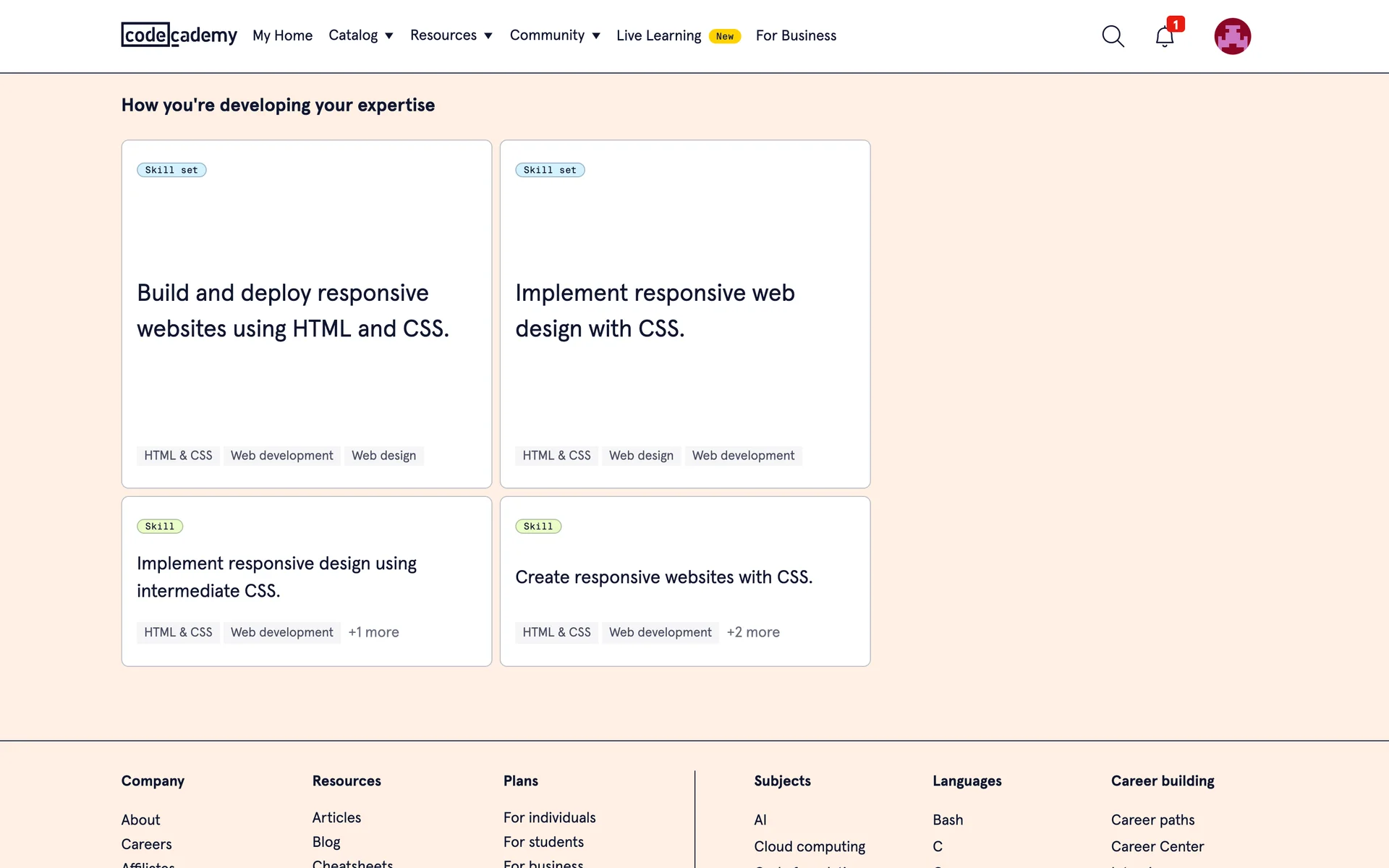Open Cloud computing subject link
The image size is (1389, 868).
[810, 846]
